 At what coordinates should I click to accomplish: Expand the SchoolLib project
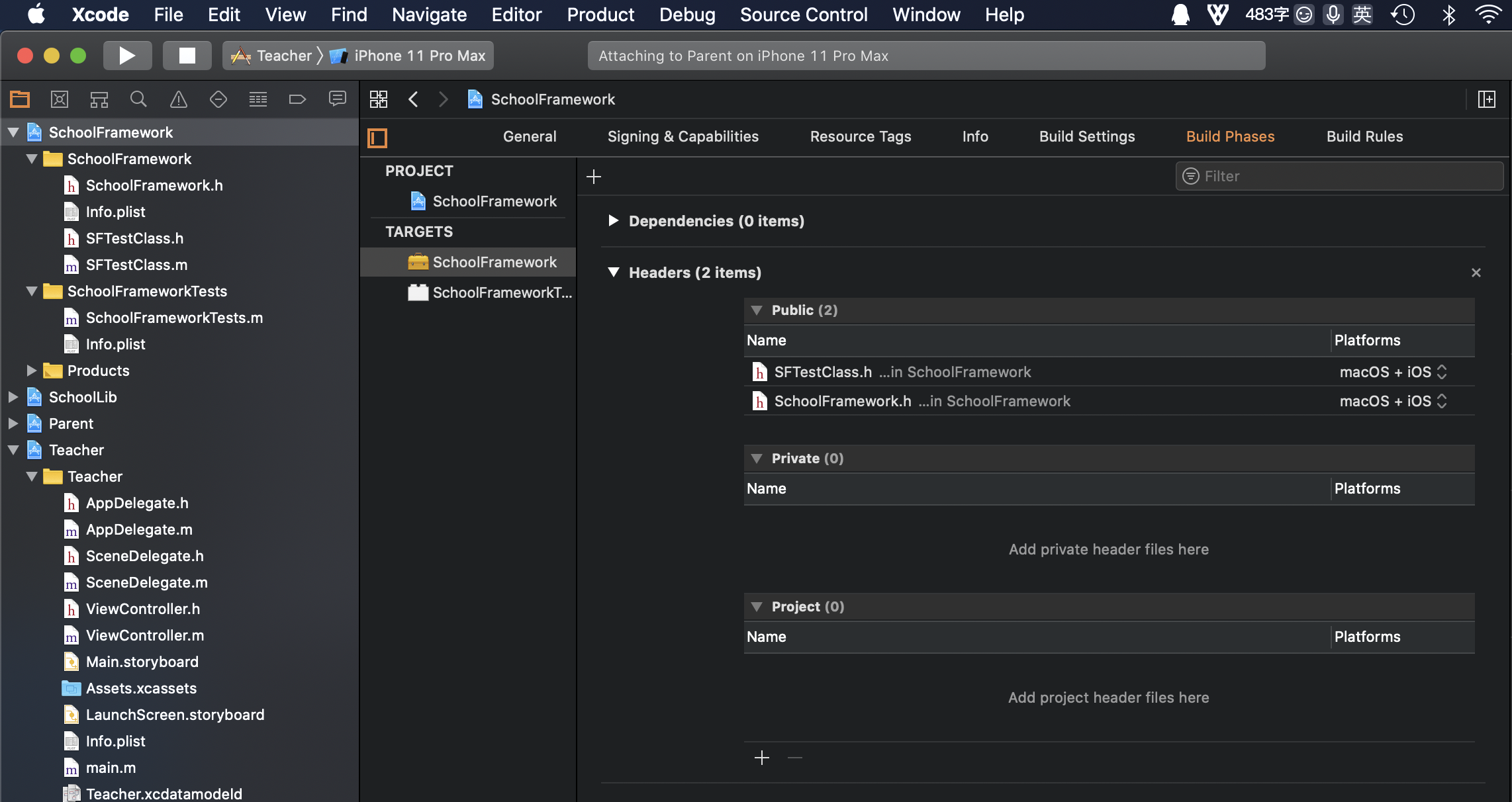coord(13,397)
